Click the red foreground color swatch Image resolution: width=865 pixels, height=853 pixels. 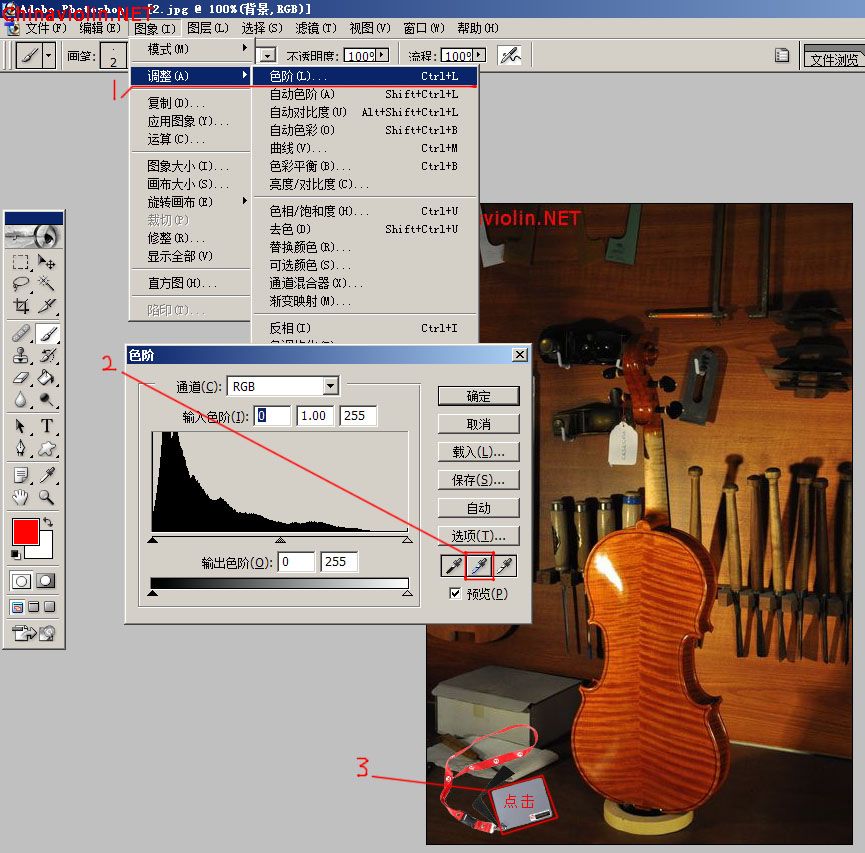25,531
